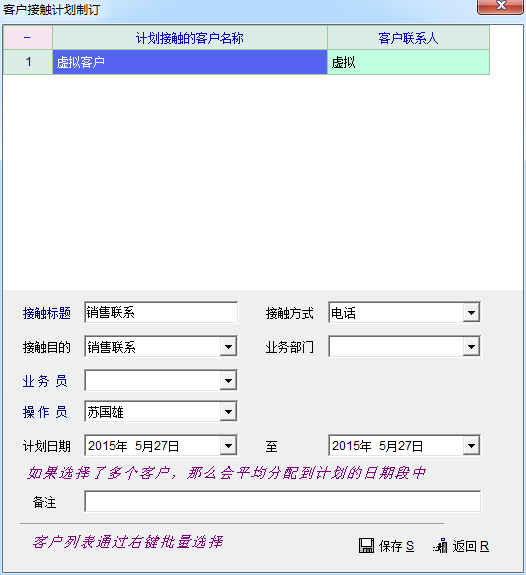The height and width of the screenshot is (575, 526).
Task: Click the floppy disk save icon
Action: pyautogui.click(x=366, y=546)
